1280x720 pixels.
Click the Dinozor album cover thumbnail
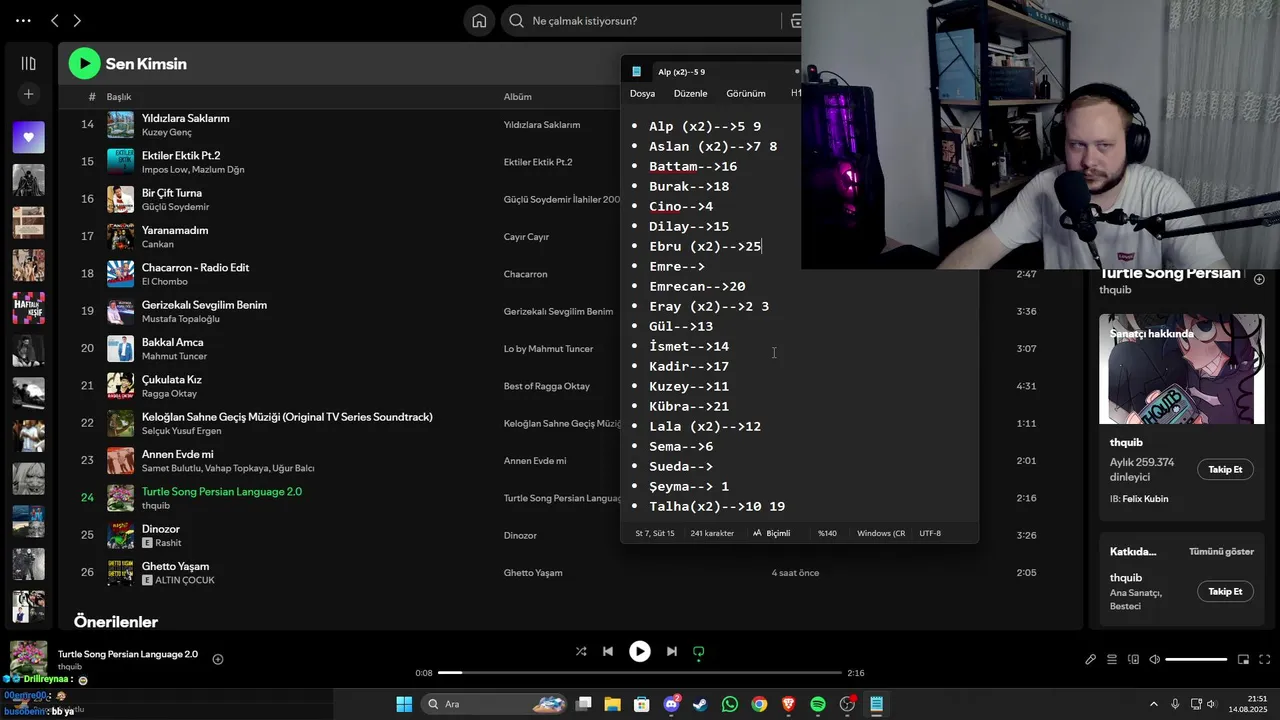pyautogui.click(x=120, y=535)
